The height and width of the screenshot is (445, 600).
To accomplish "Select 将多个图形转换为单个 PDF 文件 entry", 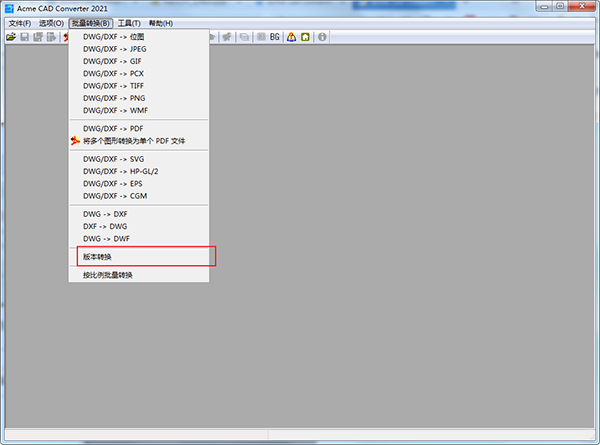I will tap(139, 141).
